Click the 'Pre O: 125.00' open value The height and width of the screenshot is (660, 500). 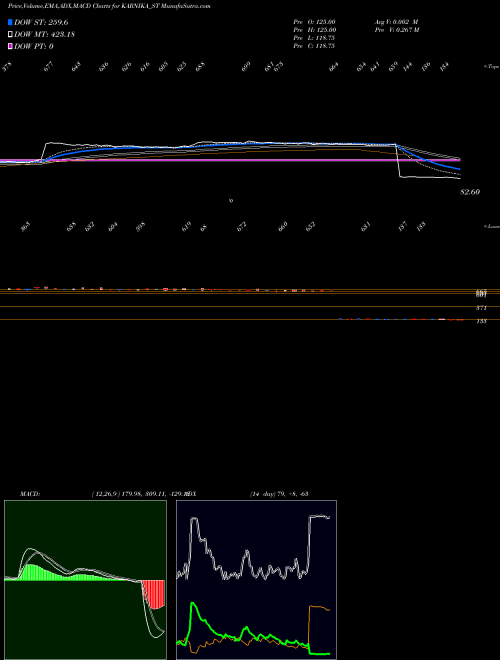pyautogui.click(x=314, y=21)
